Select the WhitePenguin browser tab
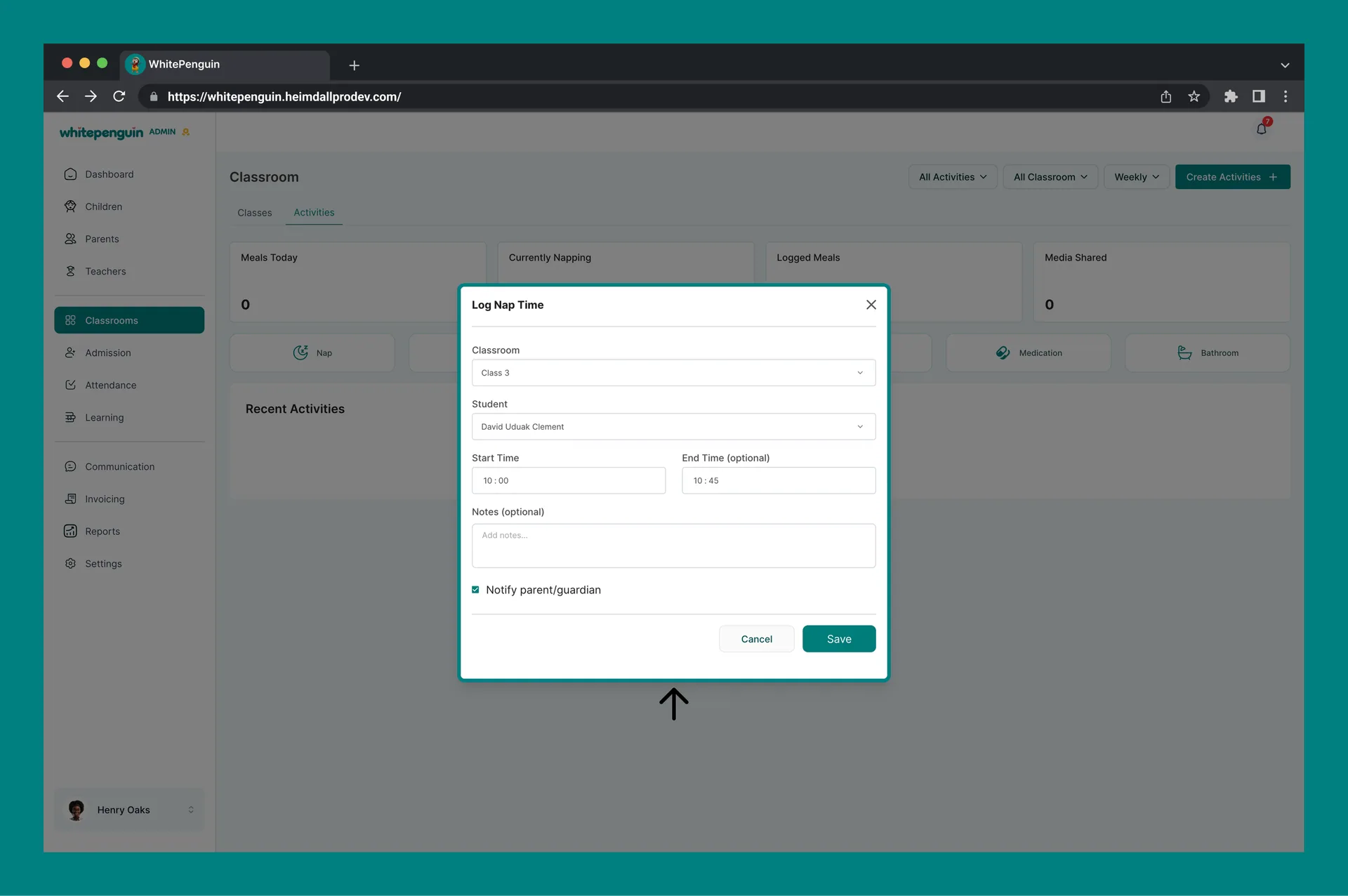 point(225,65)
